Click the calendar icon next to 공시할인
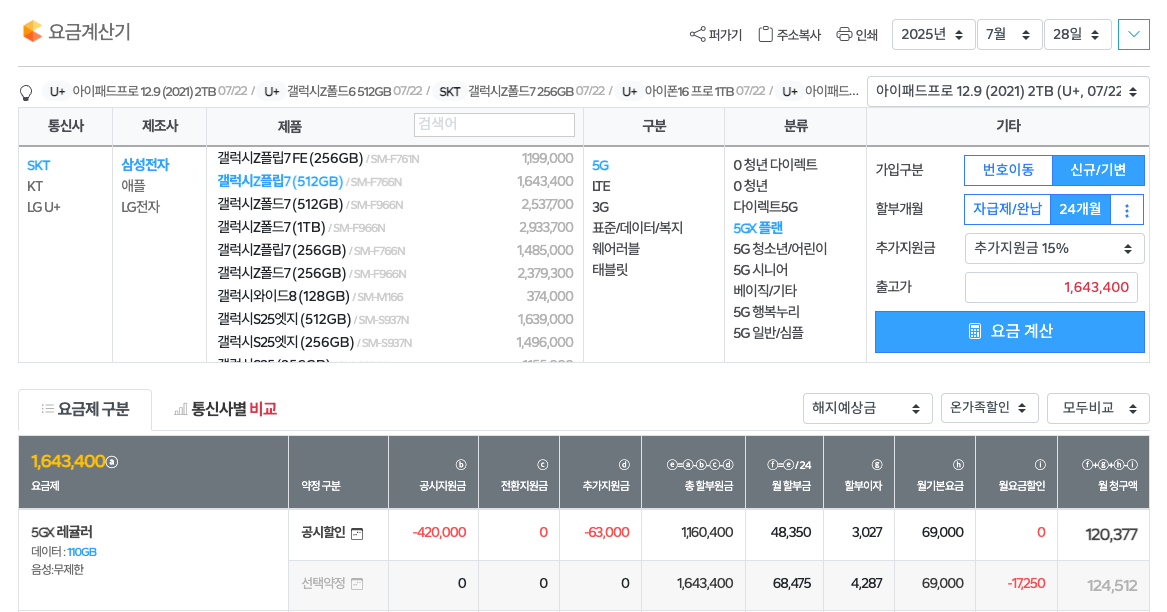Screen dimensions: 1167x612 (357, 534)
